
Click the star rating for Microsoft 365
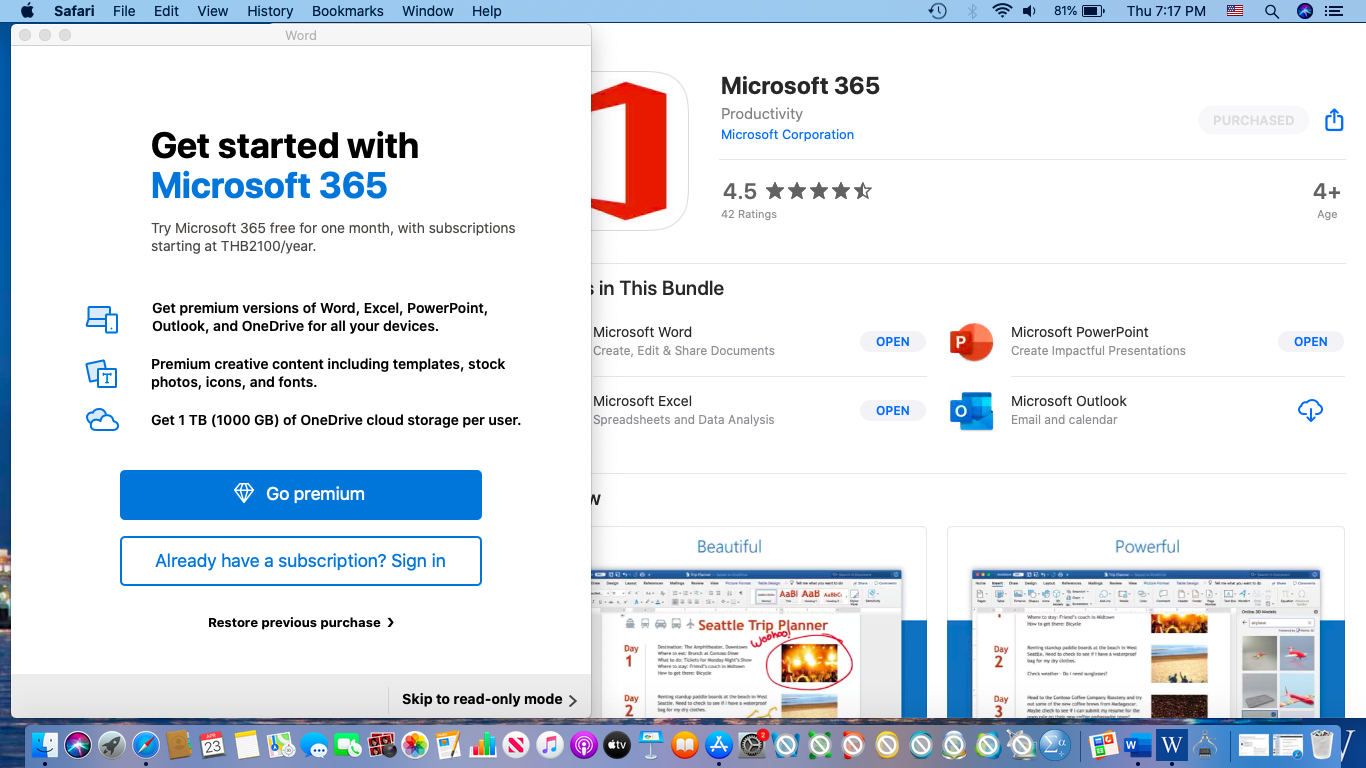coord(819,191)
